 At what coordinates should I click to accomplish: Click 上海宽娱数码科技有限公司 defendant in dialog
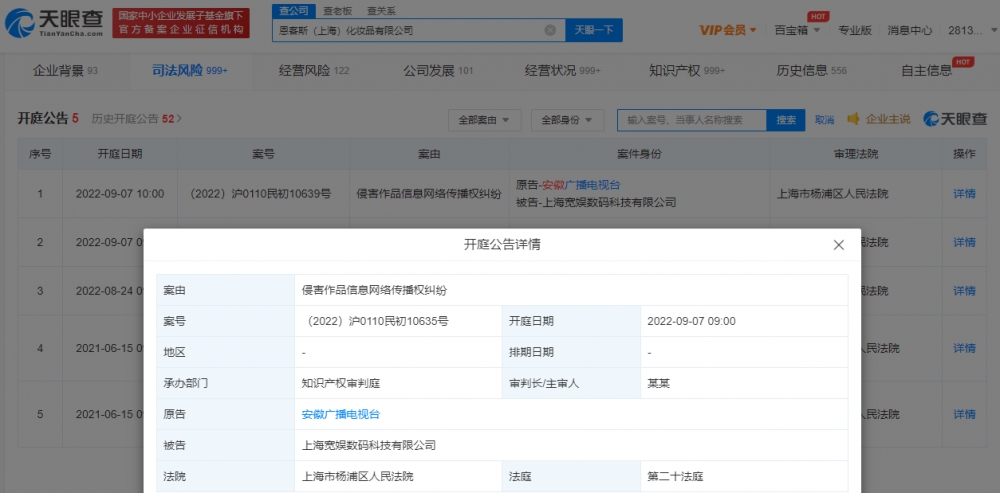(x=369, y=445)
